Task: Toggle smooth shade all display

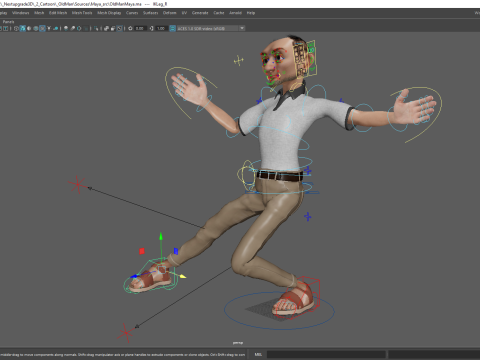Action: [x=23, y=28]
